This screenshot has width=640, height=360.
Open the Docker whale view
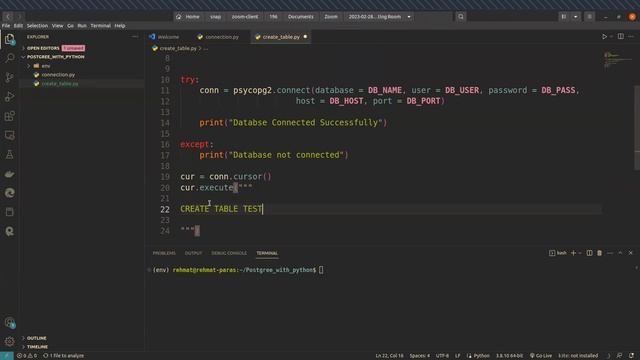9,174
